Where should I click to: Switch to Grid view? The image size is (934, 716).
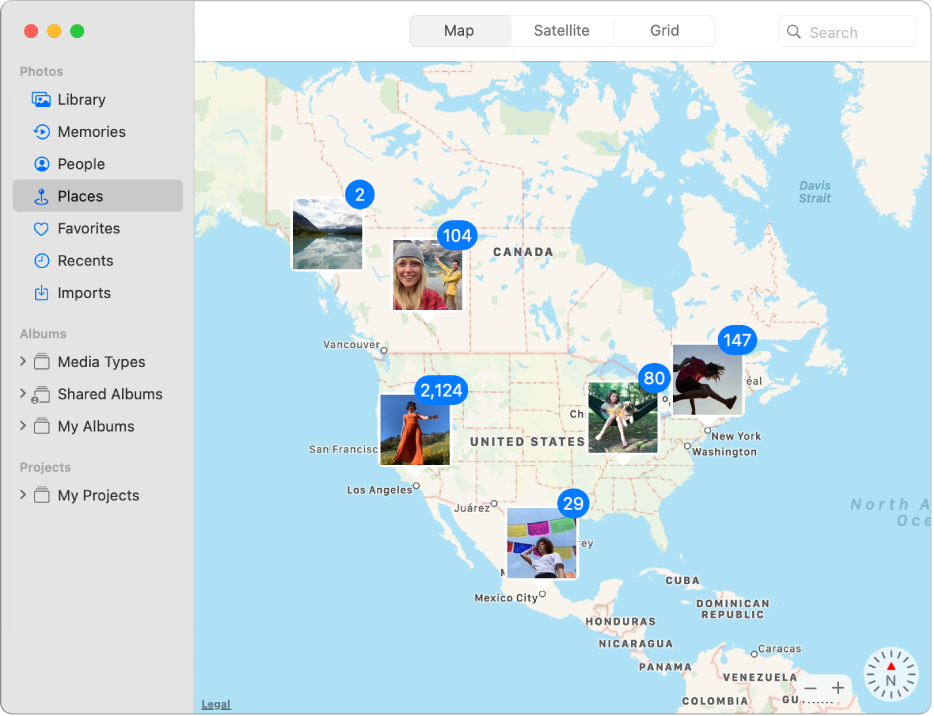point(663,30)
